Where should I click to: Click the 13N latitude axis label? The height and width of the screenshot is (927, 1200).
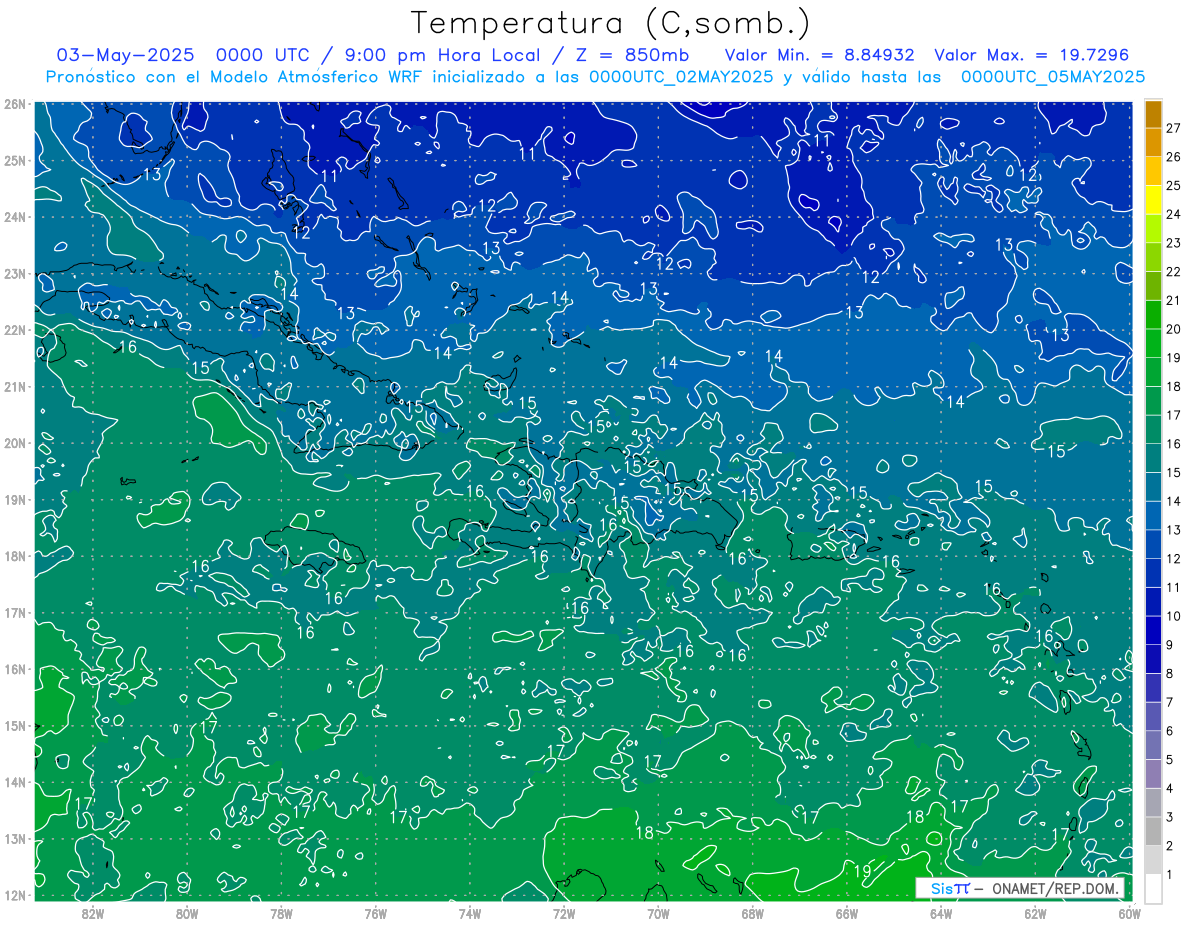coord(14,839)
